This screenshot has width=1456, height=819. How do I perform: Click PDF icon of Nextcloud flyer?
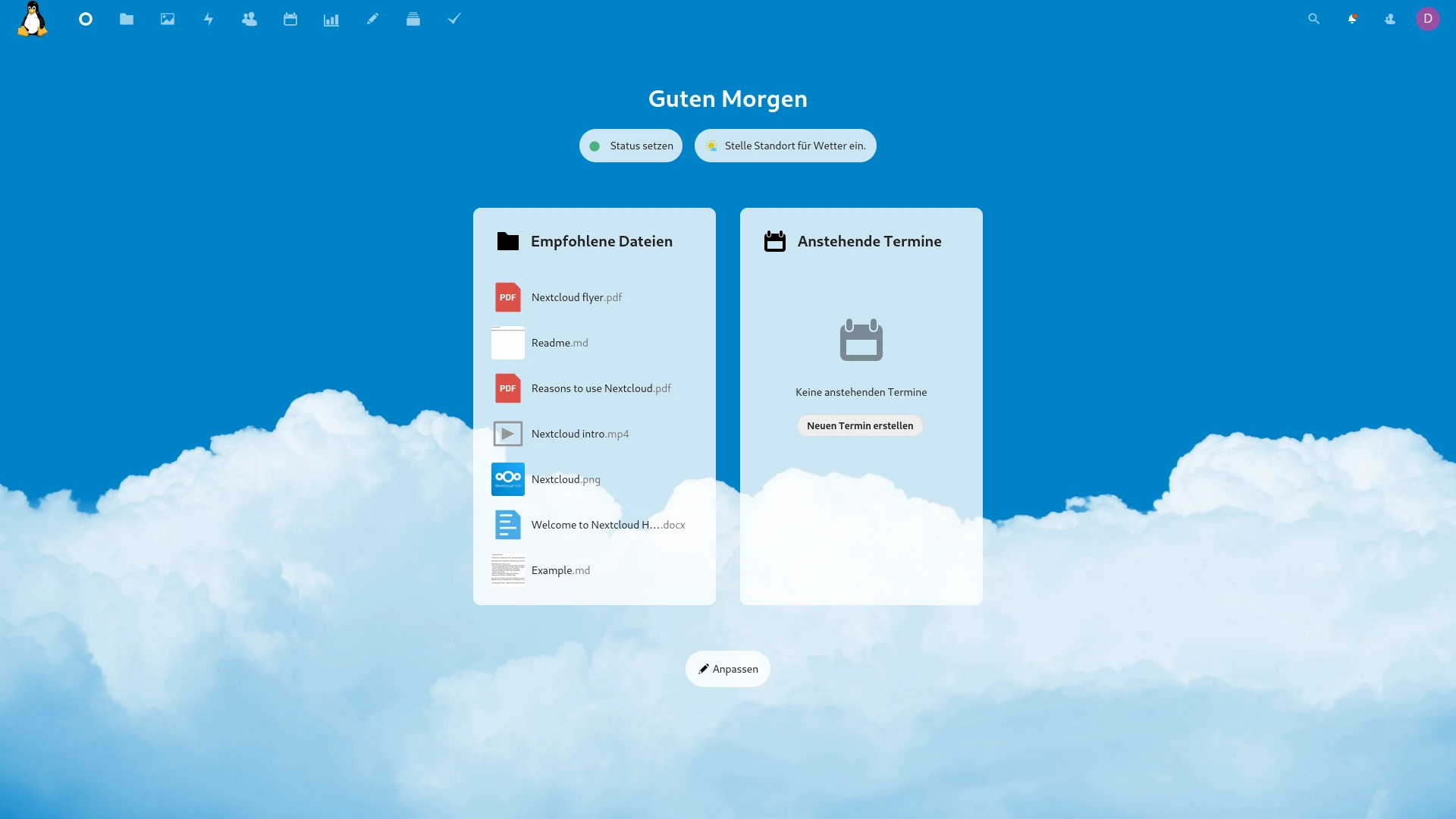[x=508, y=297]
